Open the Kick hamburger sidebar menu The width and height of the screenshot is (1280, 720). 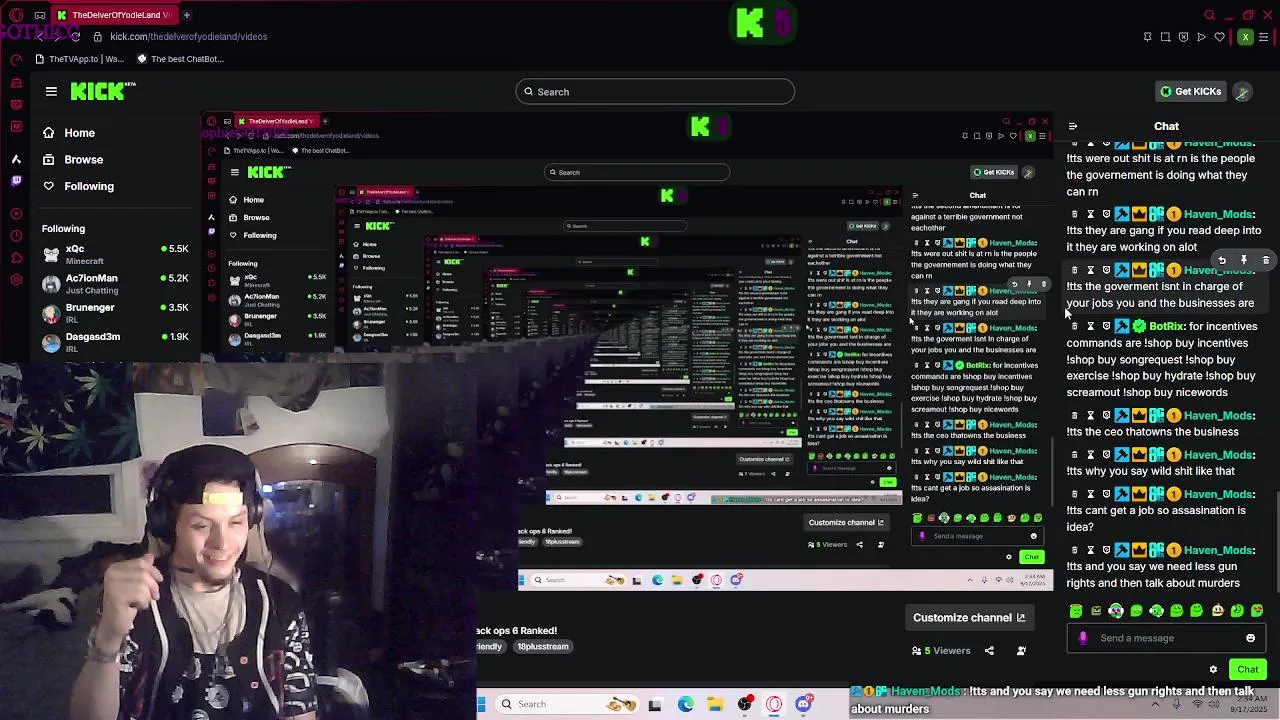pos(51,91)
